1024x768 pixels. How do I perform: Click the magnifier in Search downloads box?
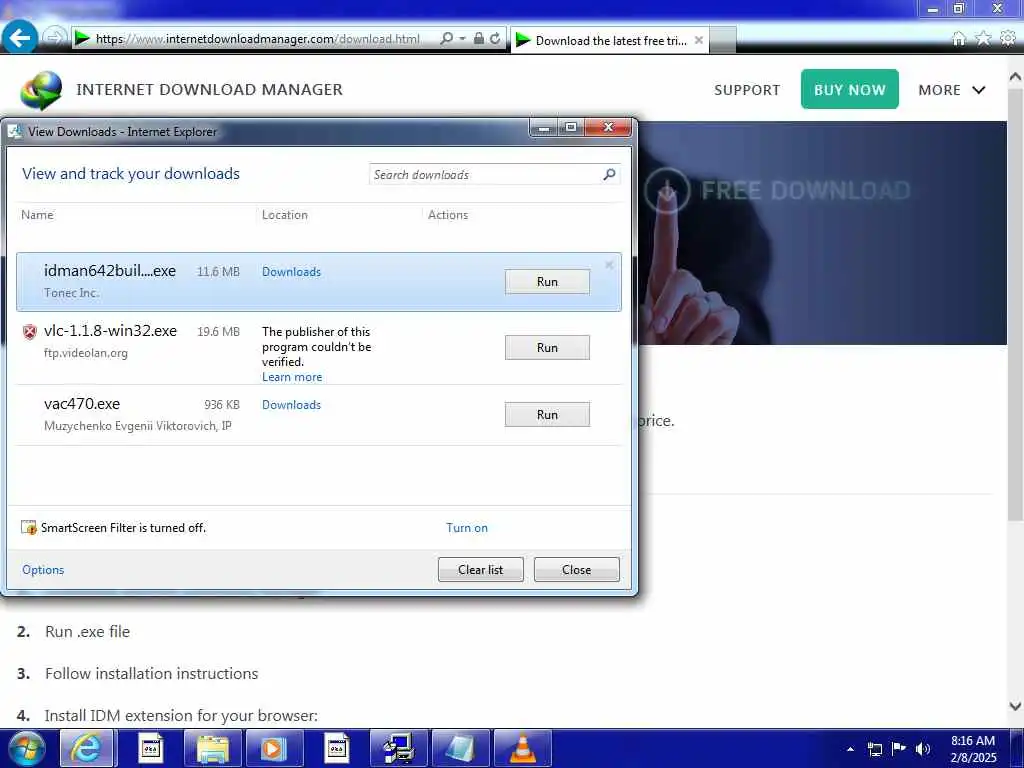tap(609, 174)
